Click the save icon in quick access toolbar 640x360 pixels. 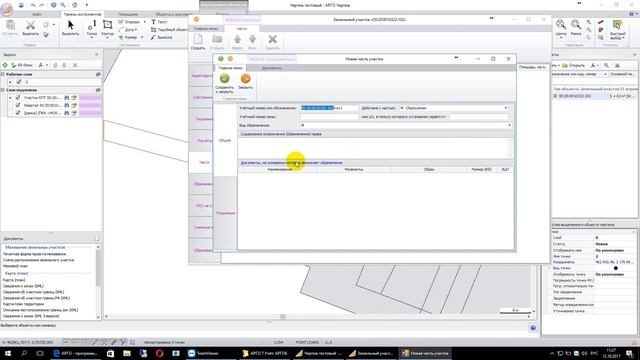tap(21, 5)
